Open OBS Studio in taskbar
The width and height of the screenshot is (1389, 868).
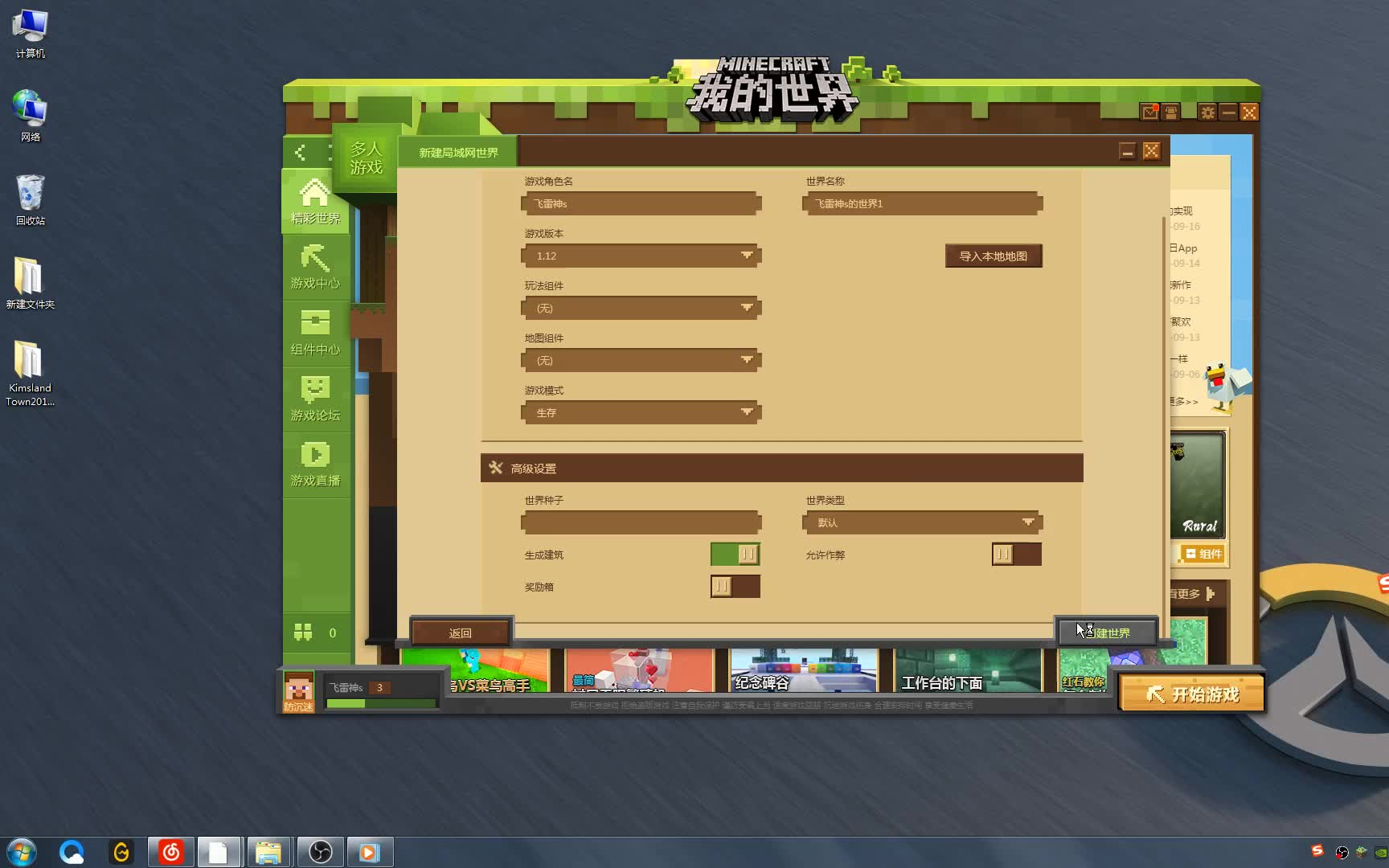point(320,852)
